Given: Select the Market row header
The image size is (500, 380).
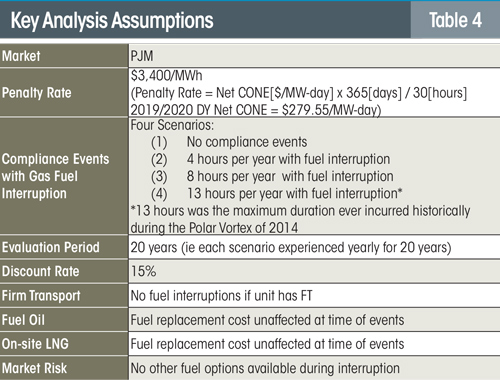Looking at the screenshot, I should pos(64,56).
